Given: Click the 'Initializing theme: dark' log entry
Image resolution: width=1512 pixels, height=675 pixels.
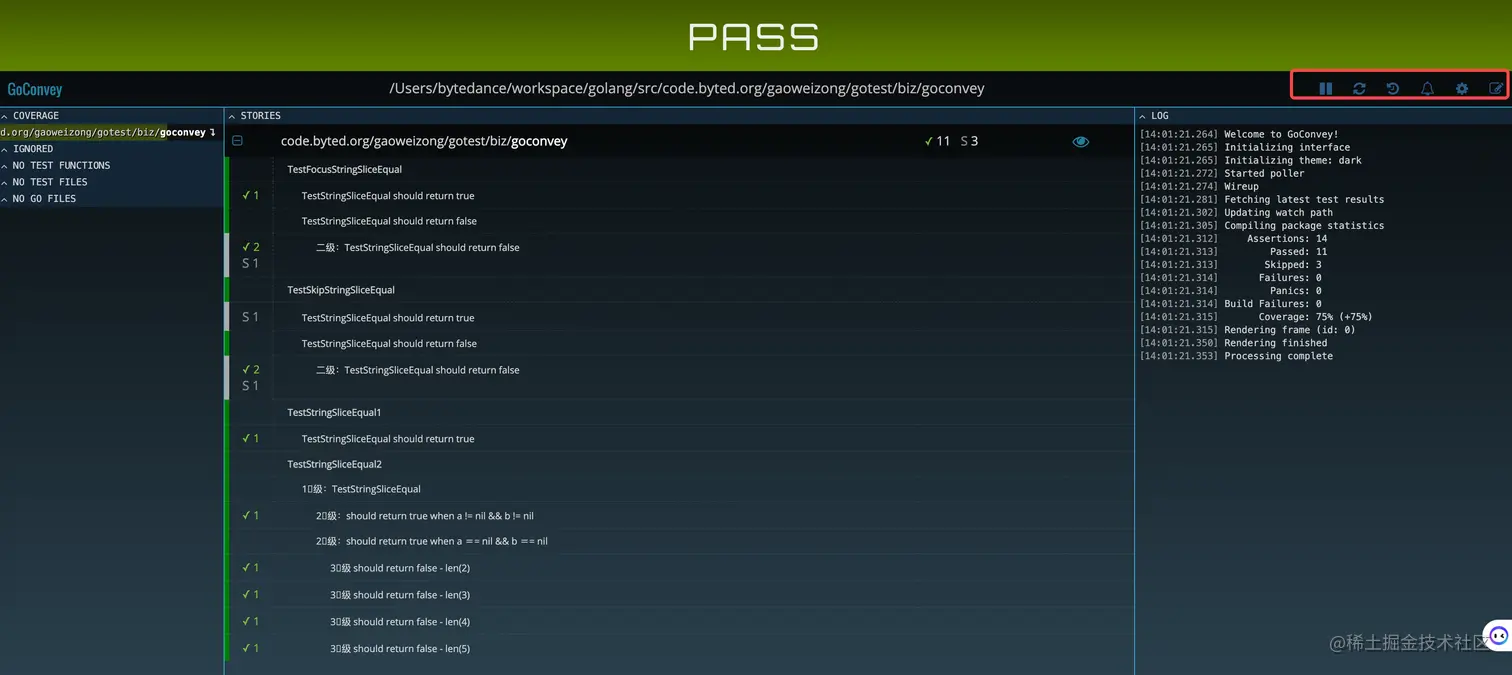Looking at the screenshot, I should tap(1250, 160).
